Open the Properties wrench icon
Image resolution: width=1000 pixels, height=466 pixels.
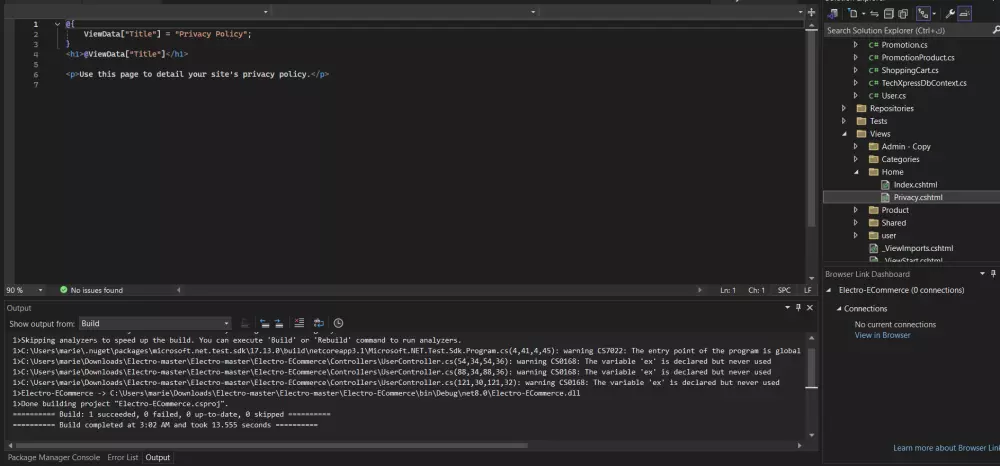pyautogui.click(x=950, y=13)
